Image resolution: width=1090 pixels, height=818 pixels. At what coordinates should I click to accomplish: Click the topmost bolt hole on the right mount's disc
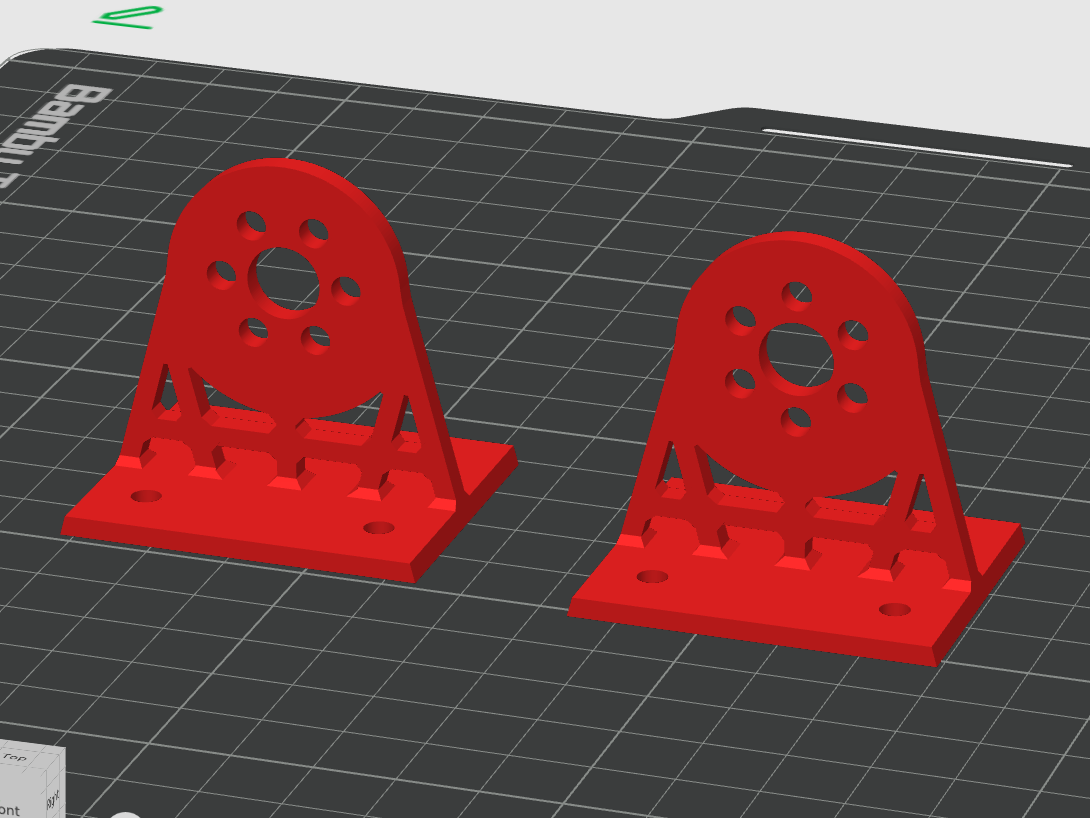(796, 293)
